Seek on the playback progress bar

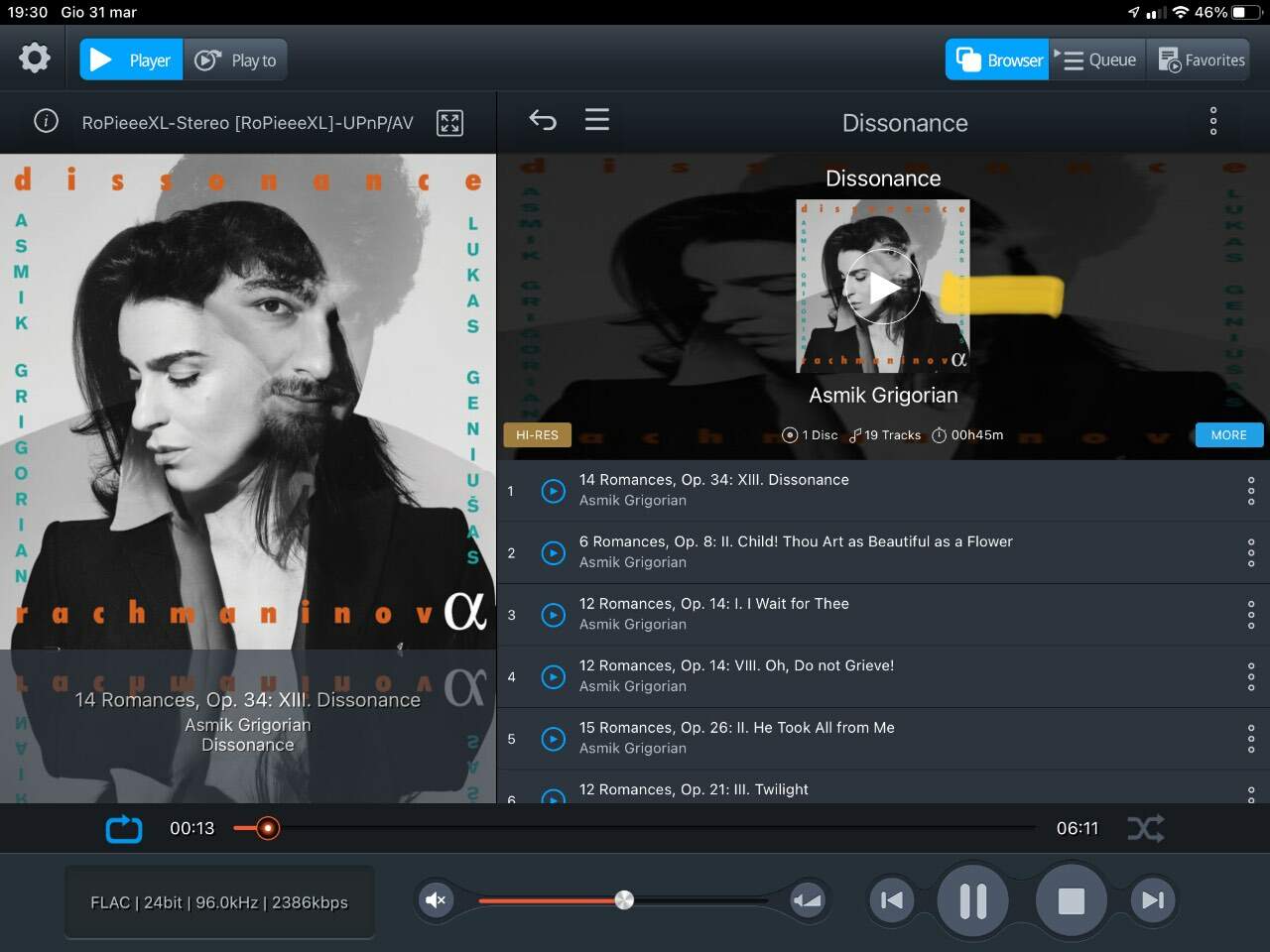[x=635, y=828]
